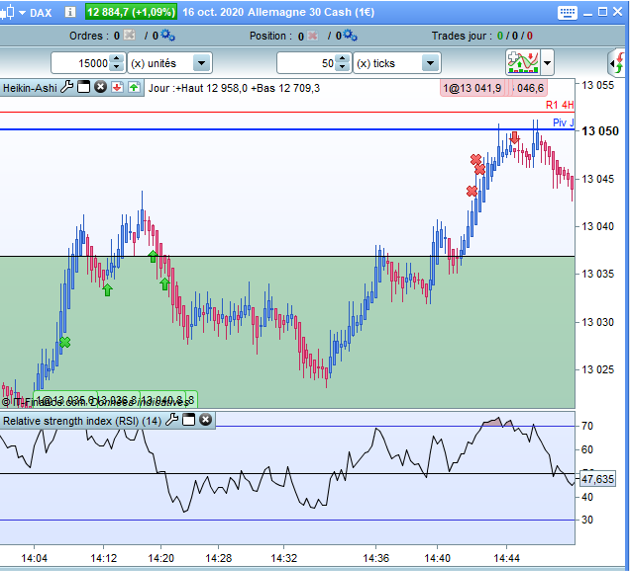Open Heikin-Ashi settings wrench icon
Image resolution: width=630 pixels, height=571 pixels.
(x=67, y=87)
